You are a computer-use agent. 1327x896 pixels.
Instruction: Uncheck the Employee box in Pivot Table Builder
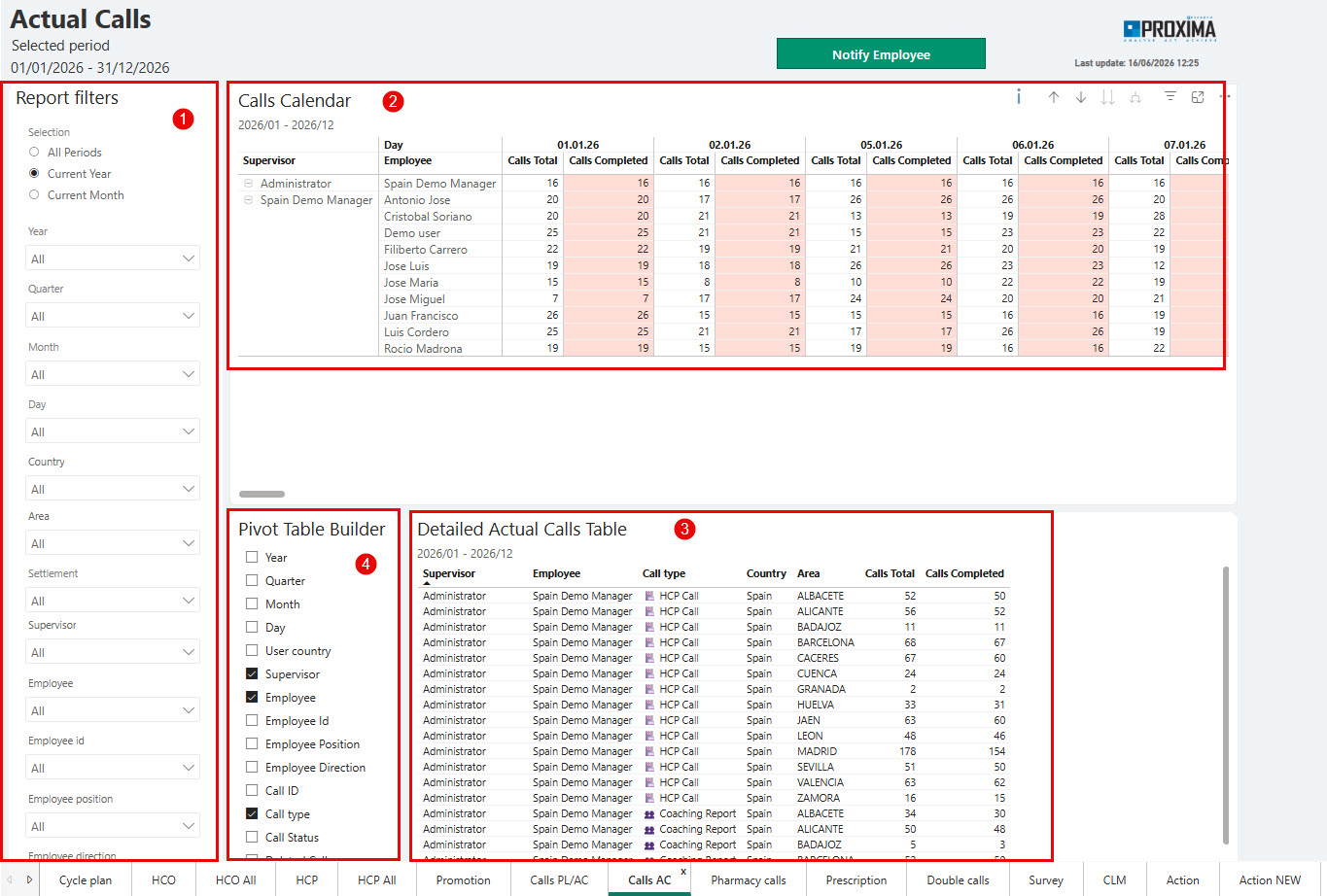click(252, 698)
